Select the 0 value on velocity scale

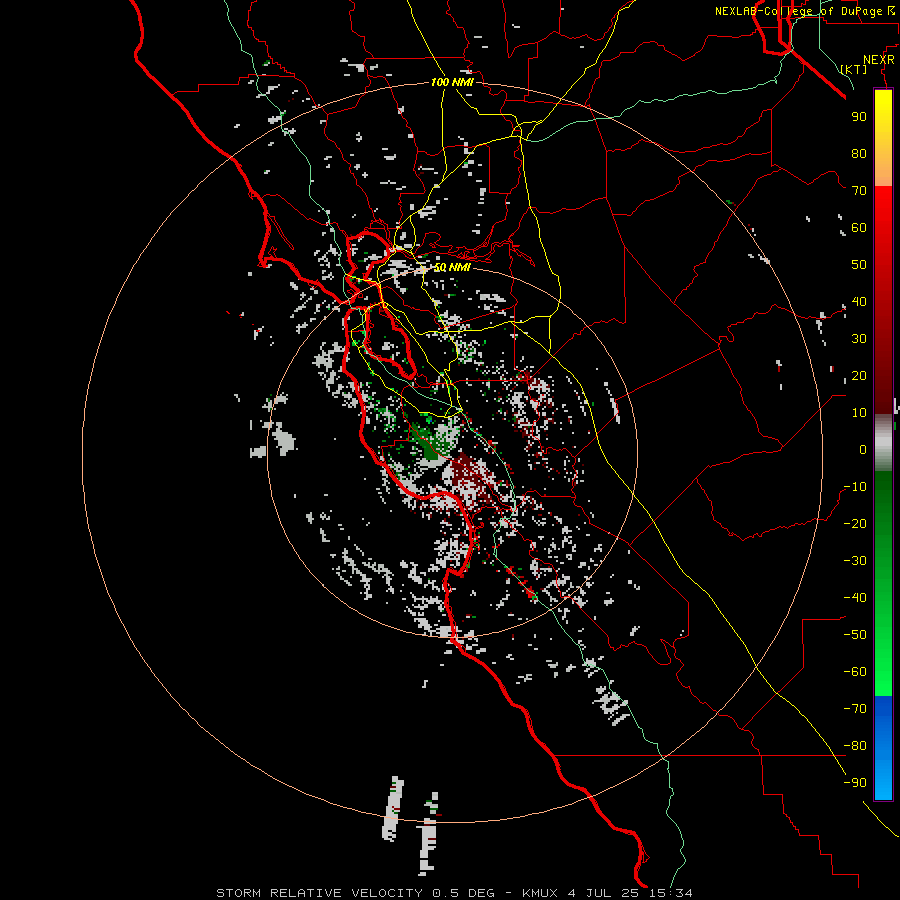(863, 449)
